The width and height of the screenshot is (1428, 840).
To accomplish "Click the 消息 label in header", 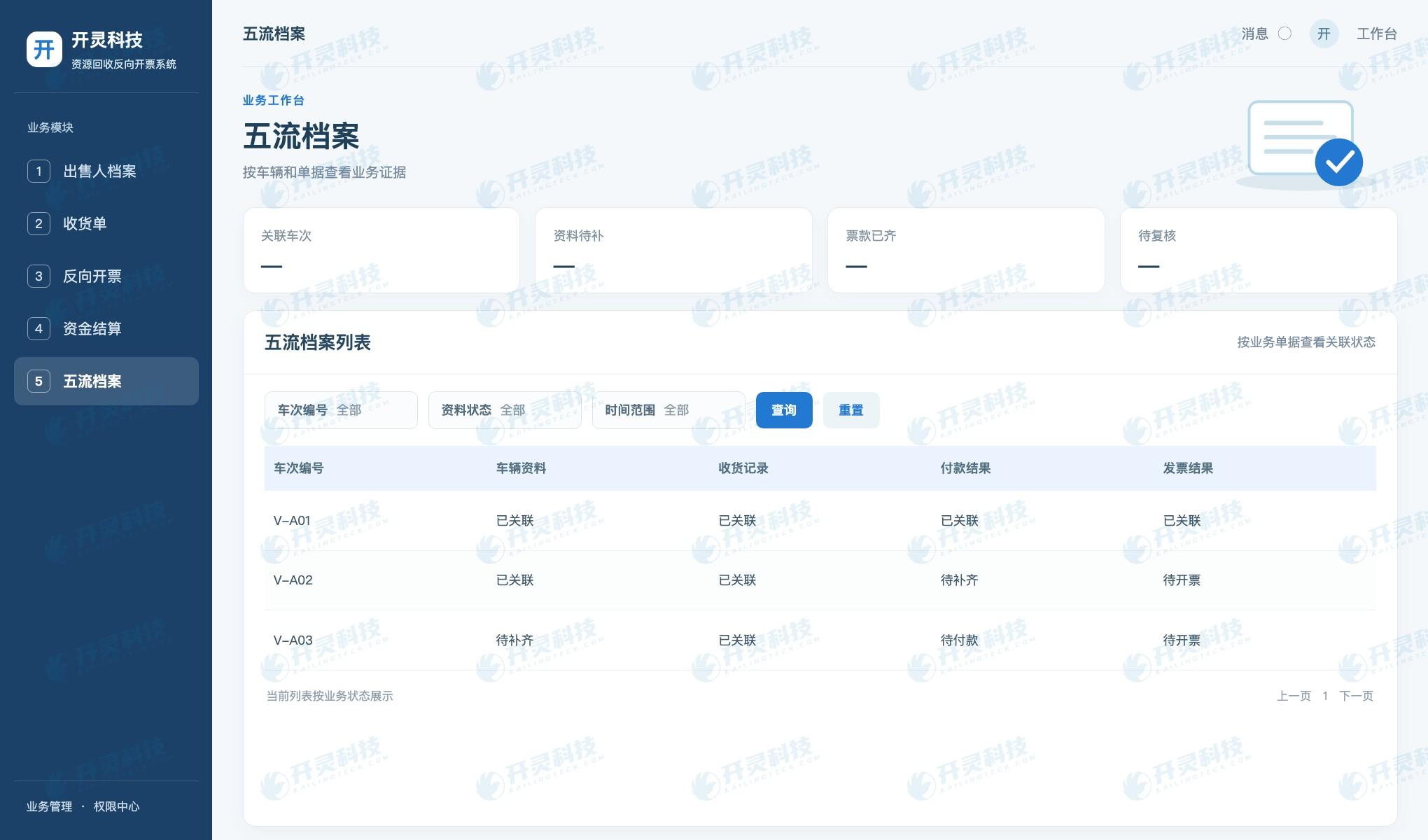I will [x=1255, y=34].
